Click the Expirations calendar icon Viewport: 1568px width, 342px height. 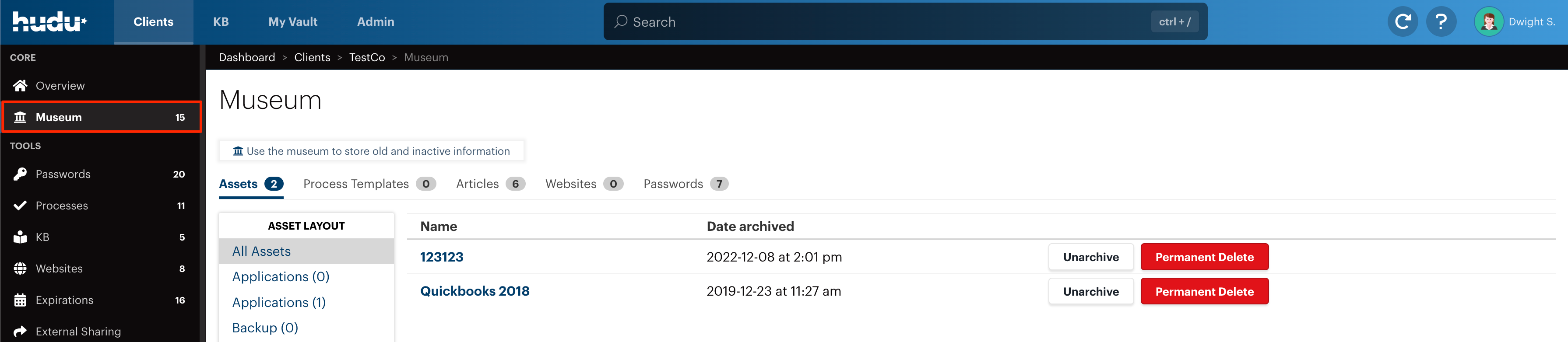[20, 300]
